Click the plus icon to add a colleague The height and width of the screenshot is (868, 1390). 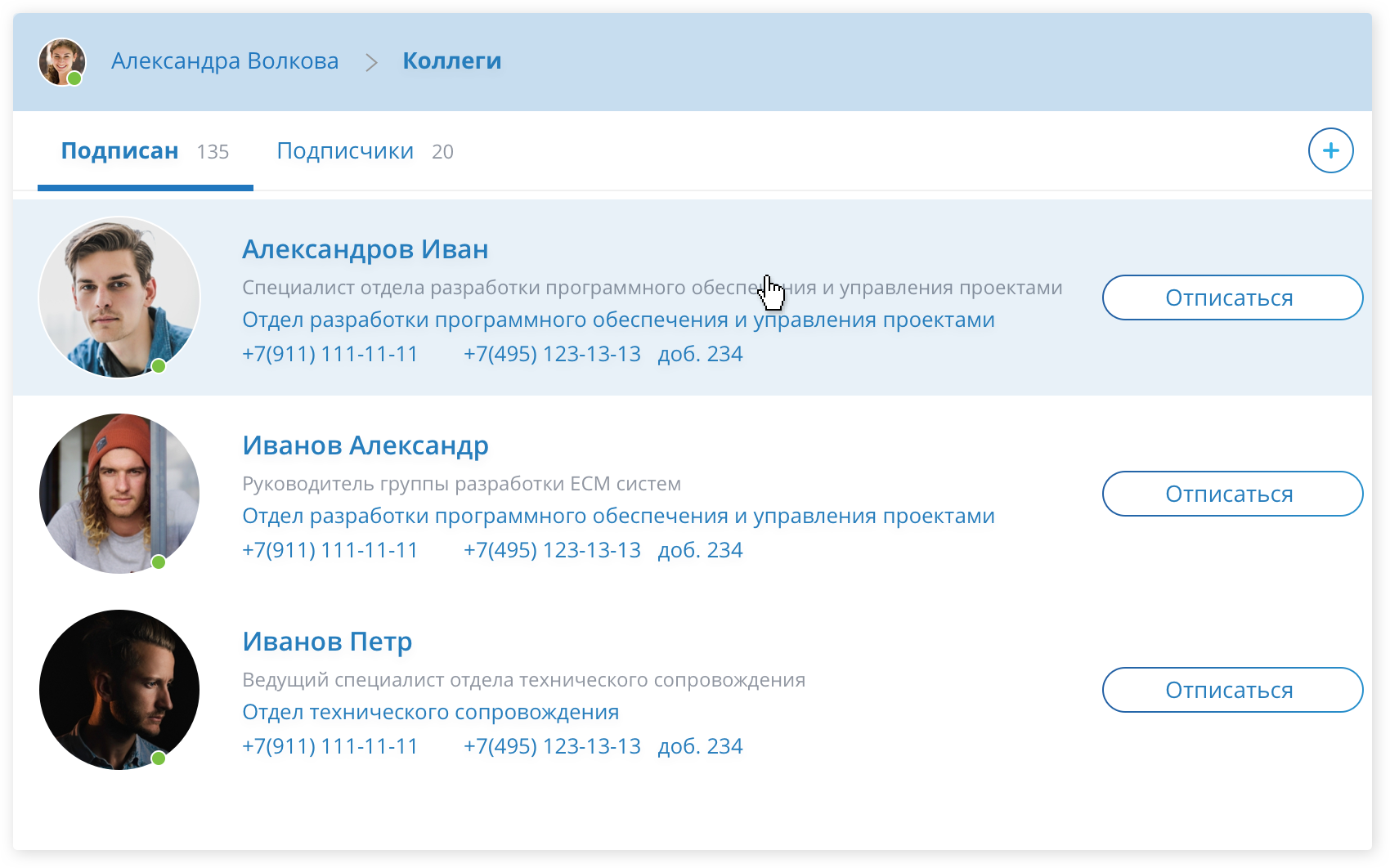click(1331, 150)
